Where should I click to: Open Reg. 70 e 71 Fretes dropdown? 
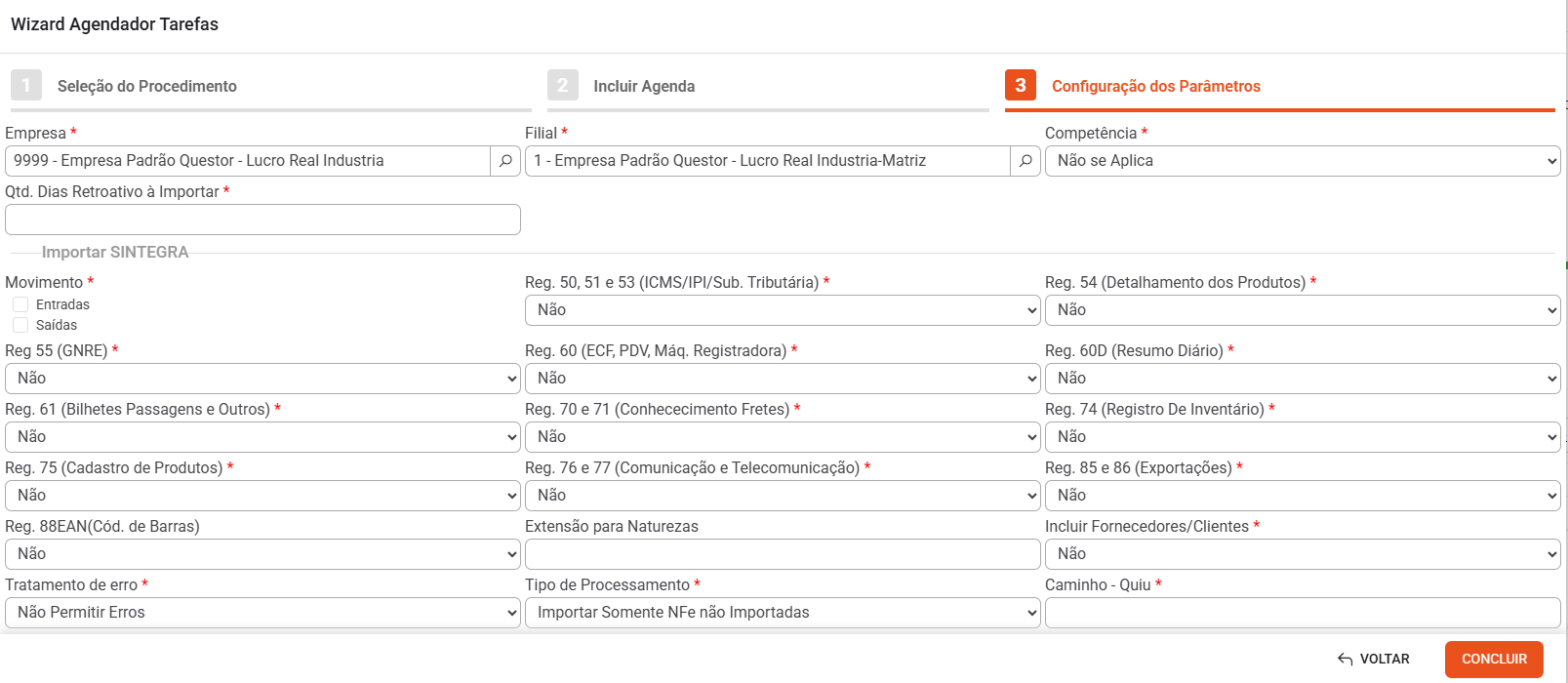pos(783,437)
